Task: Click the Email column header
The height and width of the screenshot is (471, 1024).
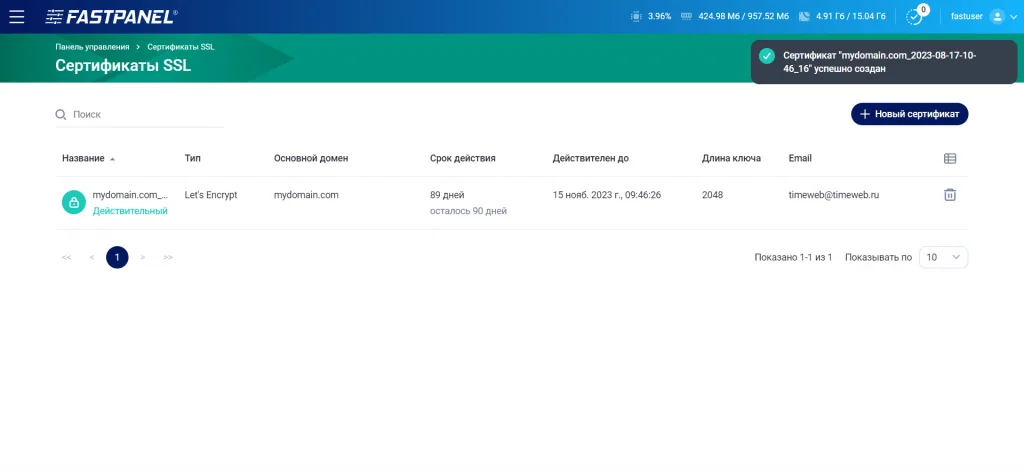Action: click(800, 158)
